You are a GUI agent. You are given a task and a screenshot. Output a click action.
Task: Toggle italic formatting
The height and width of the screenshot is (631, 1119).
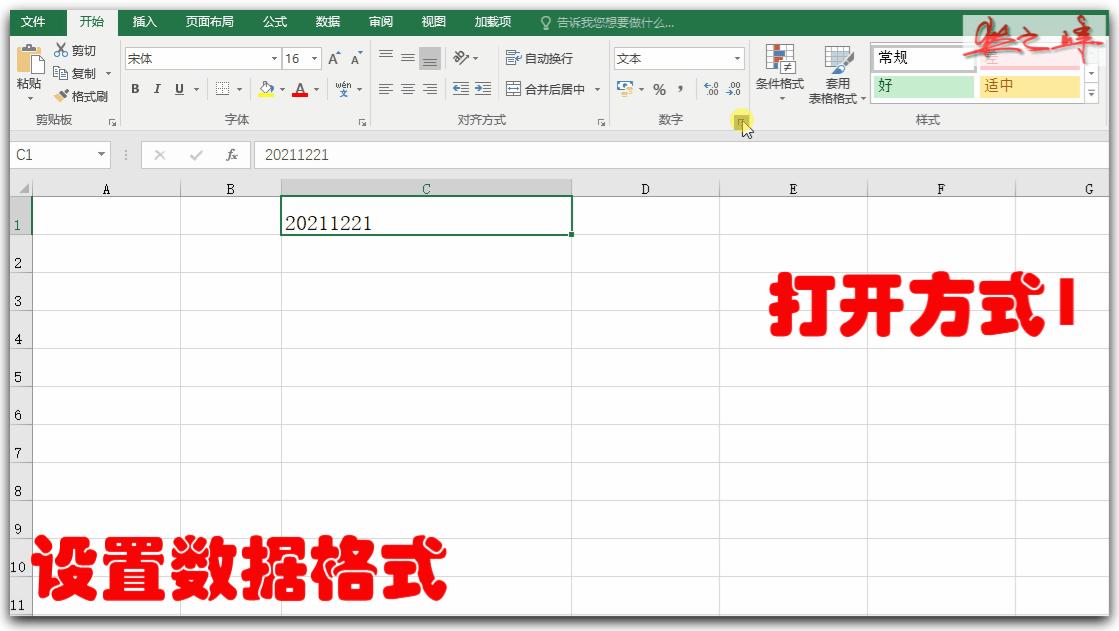coord(156,89)
